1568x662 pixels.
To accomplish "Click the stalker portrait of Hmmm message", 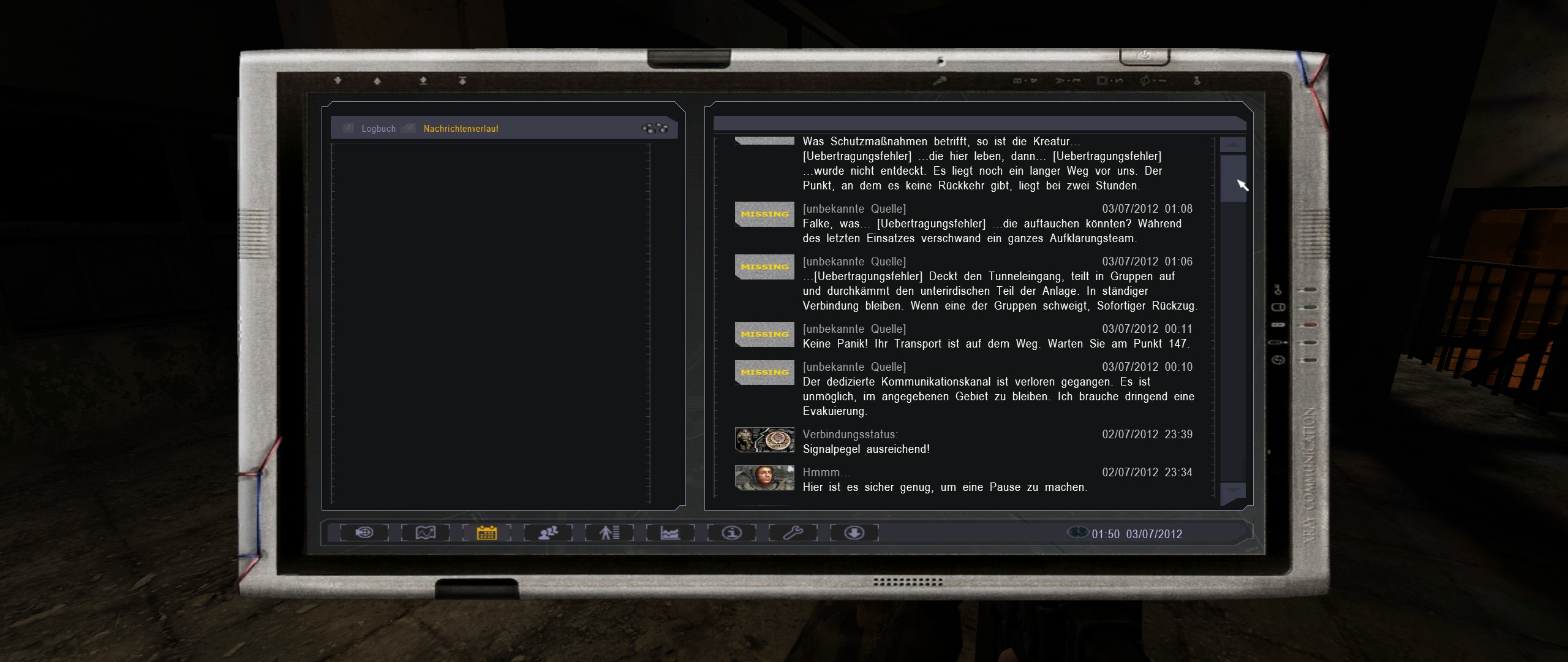I will tap(764, 478).
